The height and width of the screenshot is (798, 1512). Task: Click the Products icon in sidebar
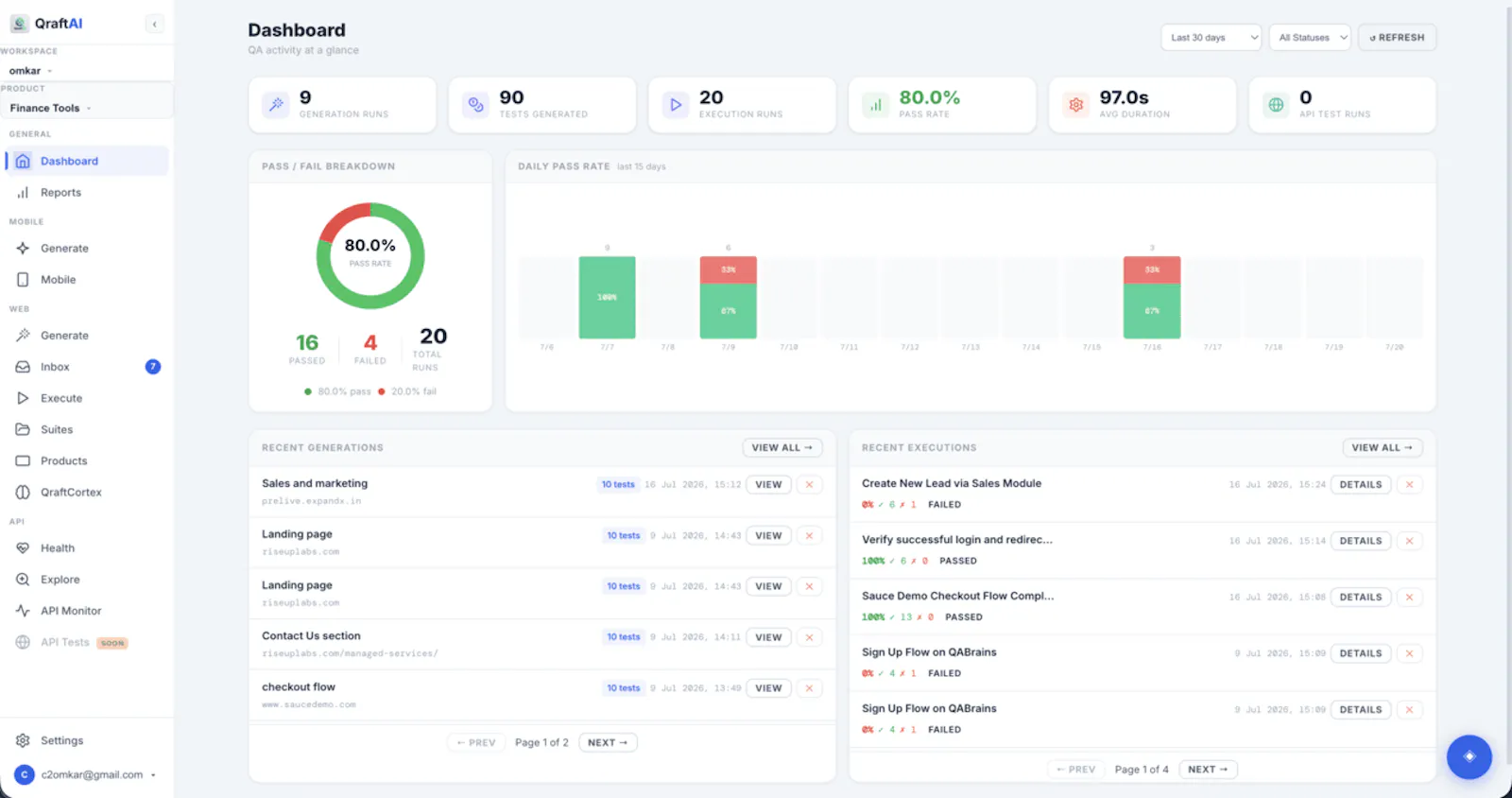[23, 460]
